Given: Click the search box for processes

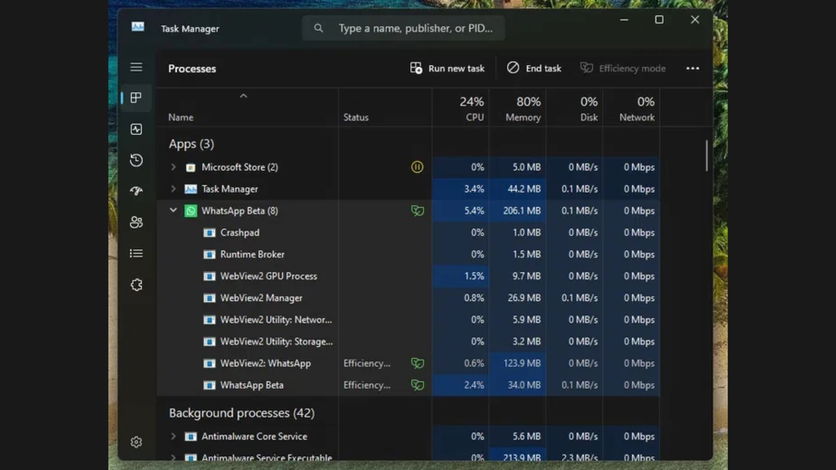Looking at the screenshot, I should click(404, 28).
